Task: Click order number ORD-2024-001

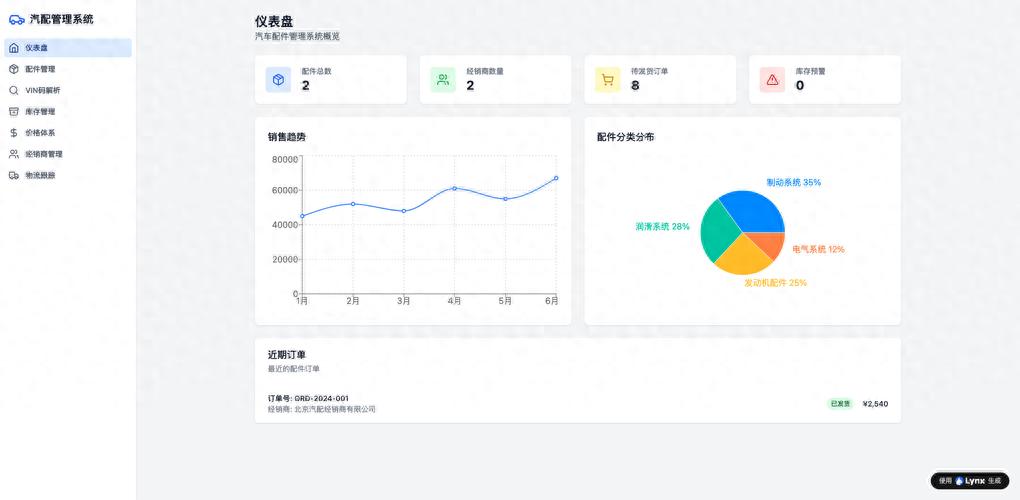Action: click(308, 398)
